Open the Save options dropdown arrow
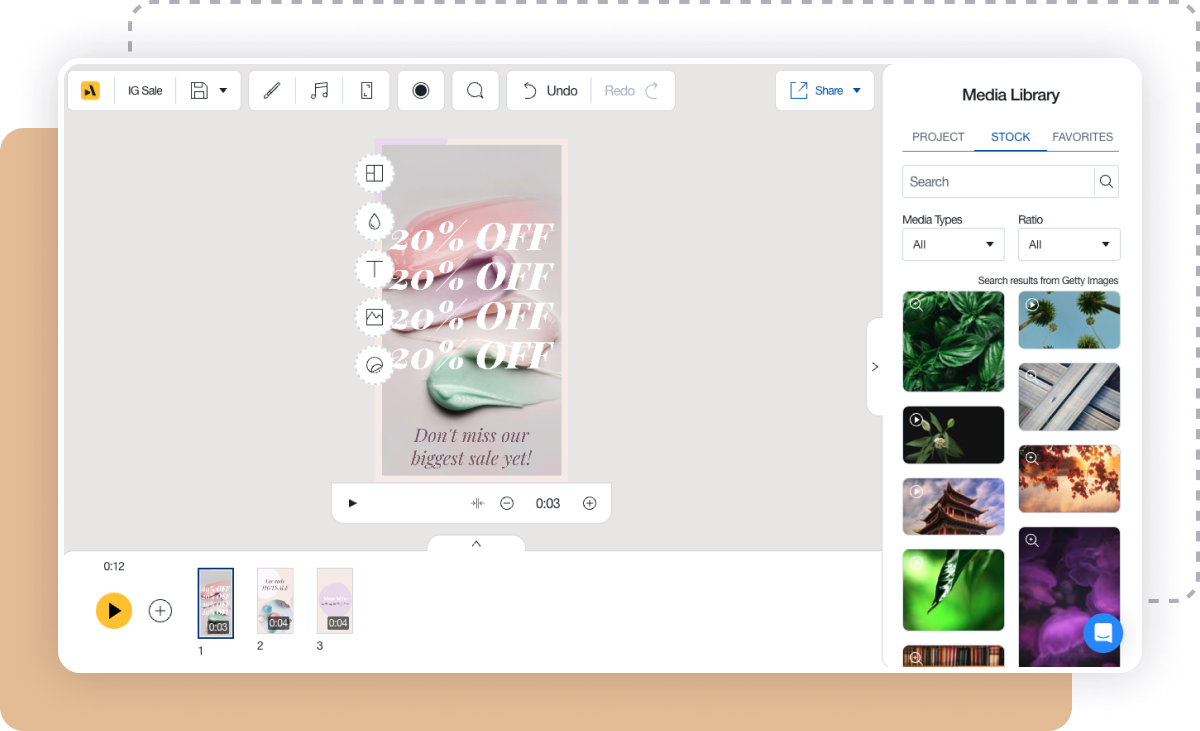Image resolution: width=1200 pixels, height=731 pixels. click(x=222, y=90)
